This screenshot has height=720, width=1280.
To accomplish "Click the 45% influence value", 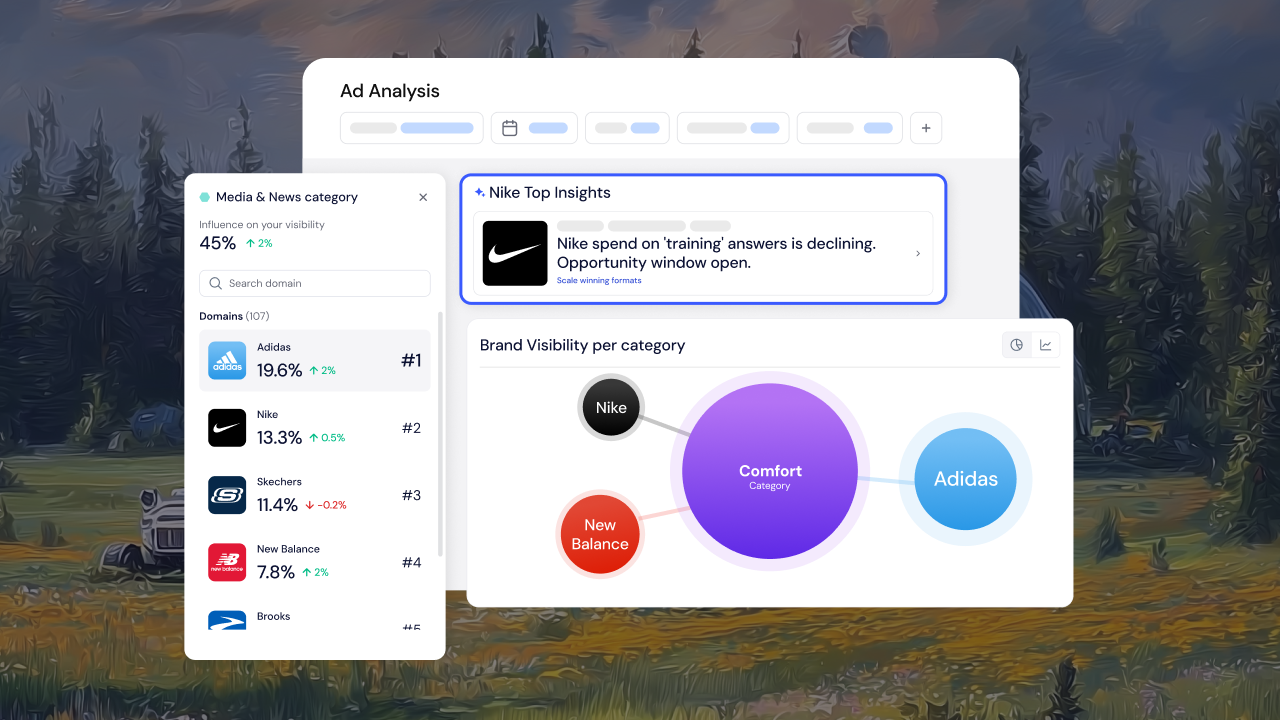I will pyautogui.click(x=218, y=243).
